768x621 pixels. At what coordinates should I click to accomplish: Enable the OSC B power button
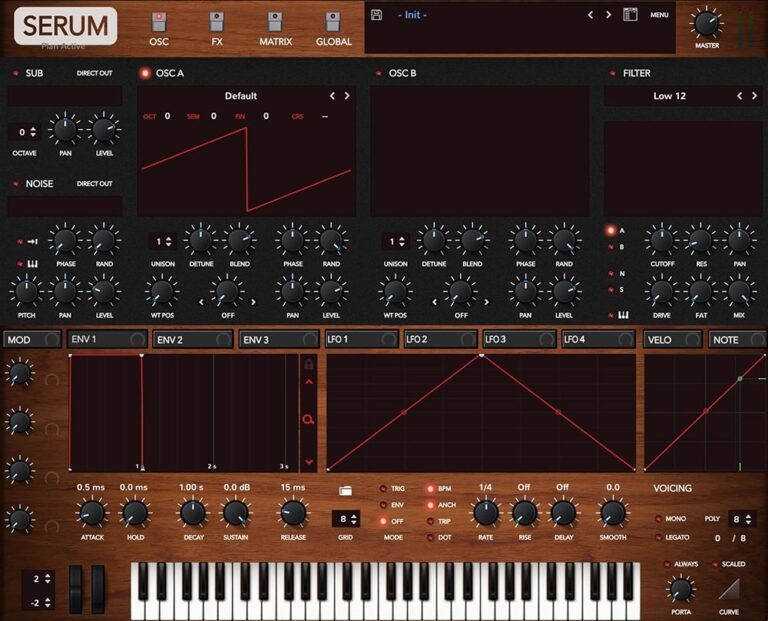[378, 73]
